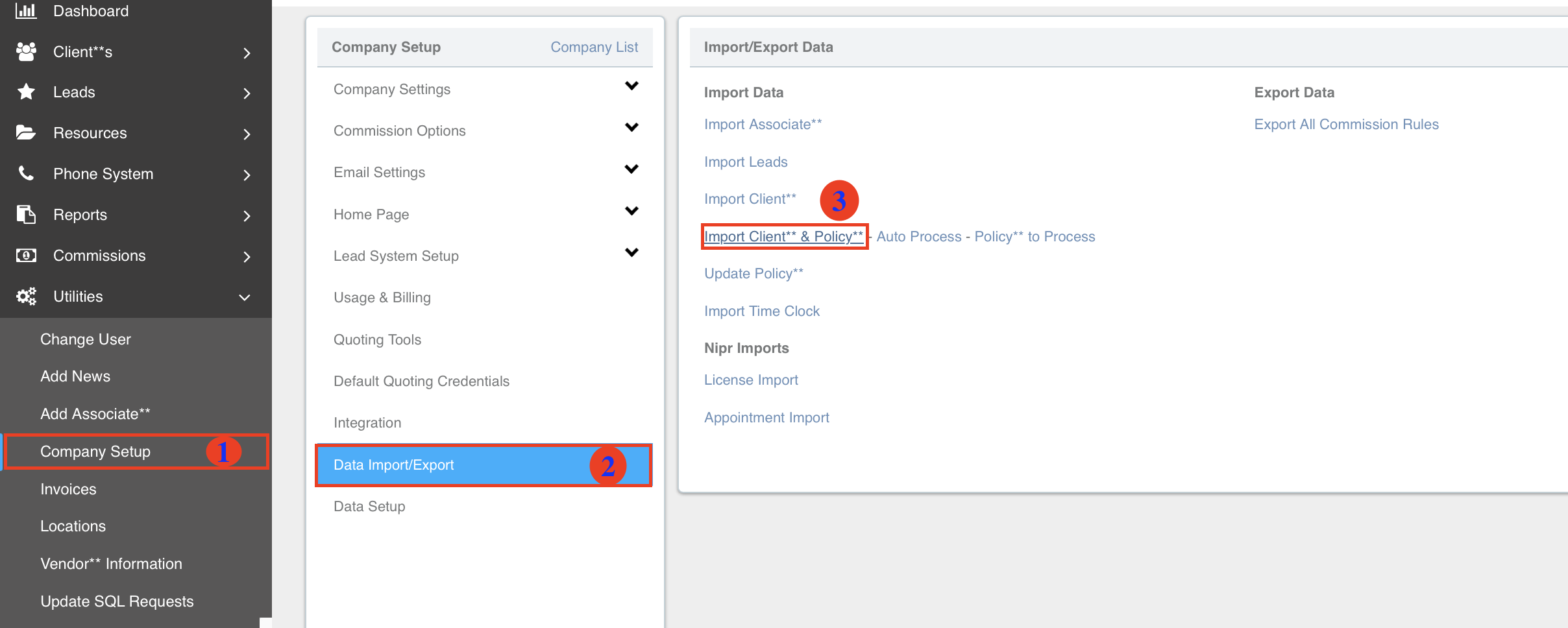
Task: Expand the Reports sidebar chevron
Action: [247, 216]
